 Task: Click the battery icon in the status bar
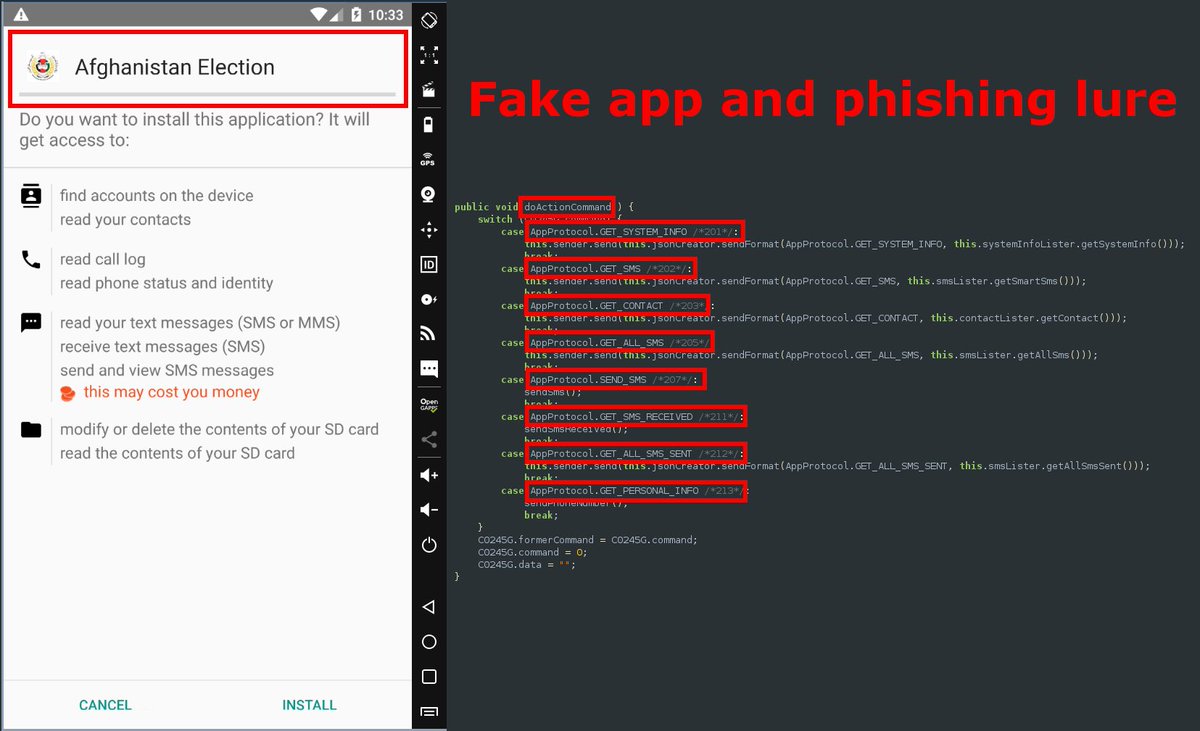point(356,14)
